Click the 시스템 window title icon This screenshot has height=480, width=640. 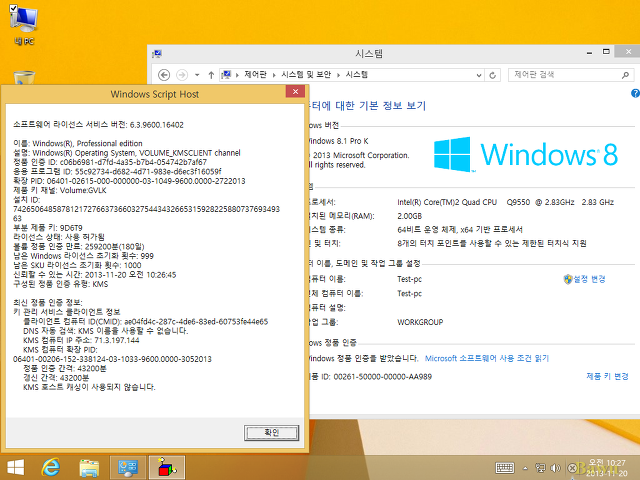click(x=157, y=54)
